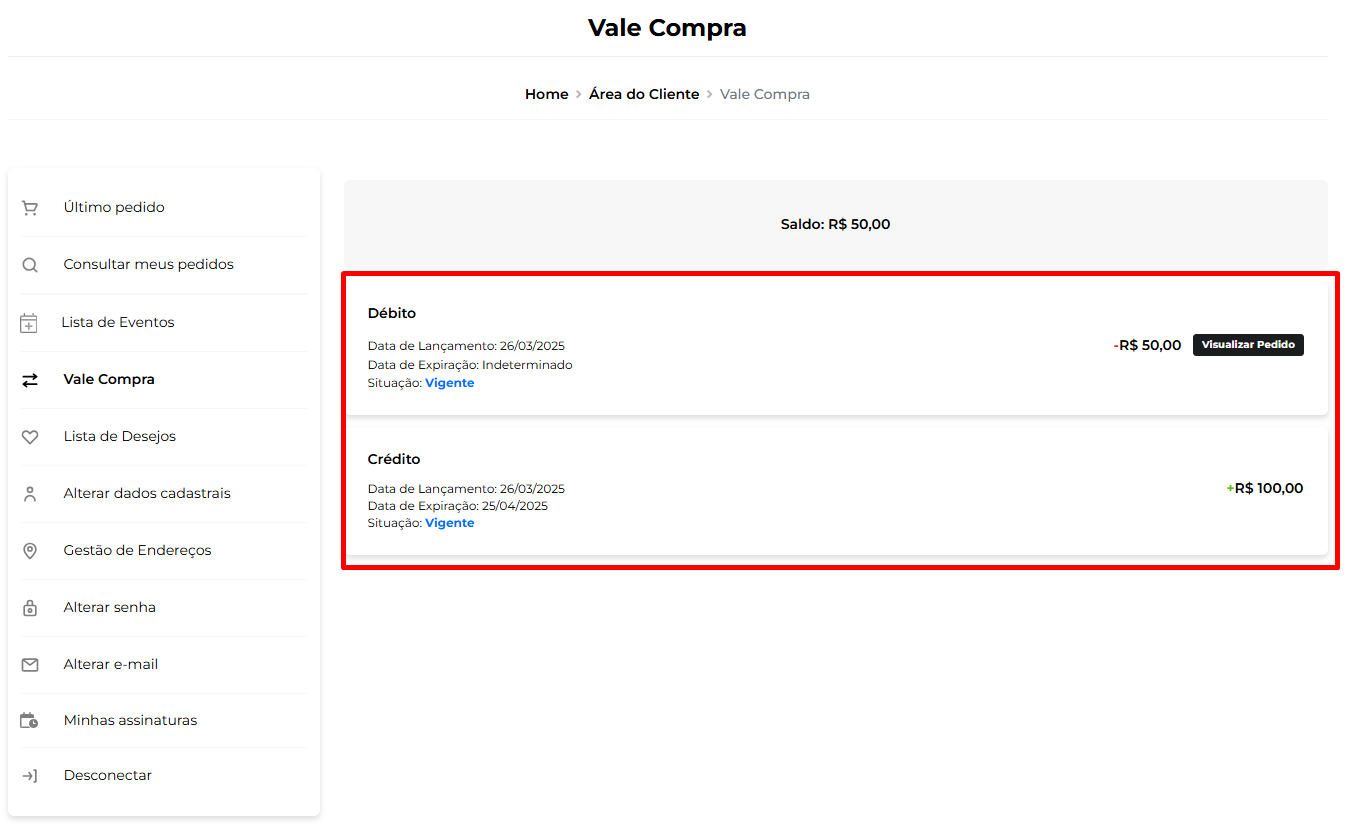The image size is (1349, 830).
Task: Click the shopping cart icon for Último pedido
Action: (x=30, y=208)
